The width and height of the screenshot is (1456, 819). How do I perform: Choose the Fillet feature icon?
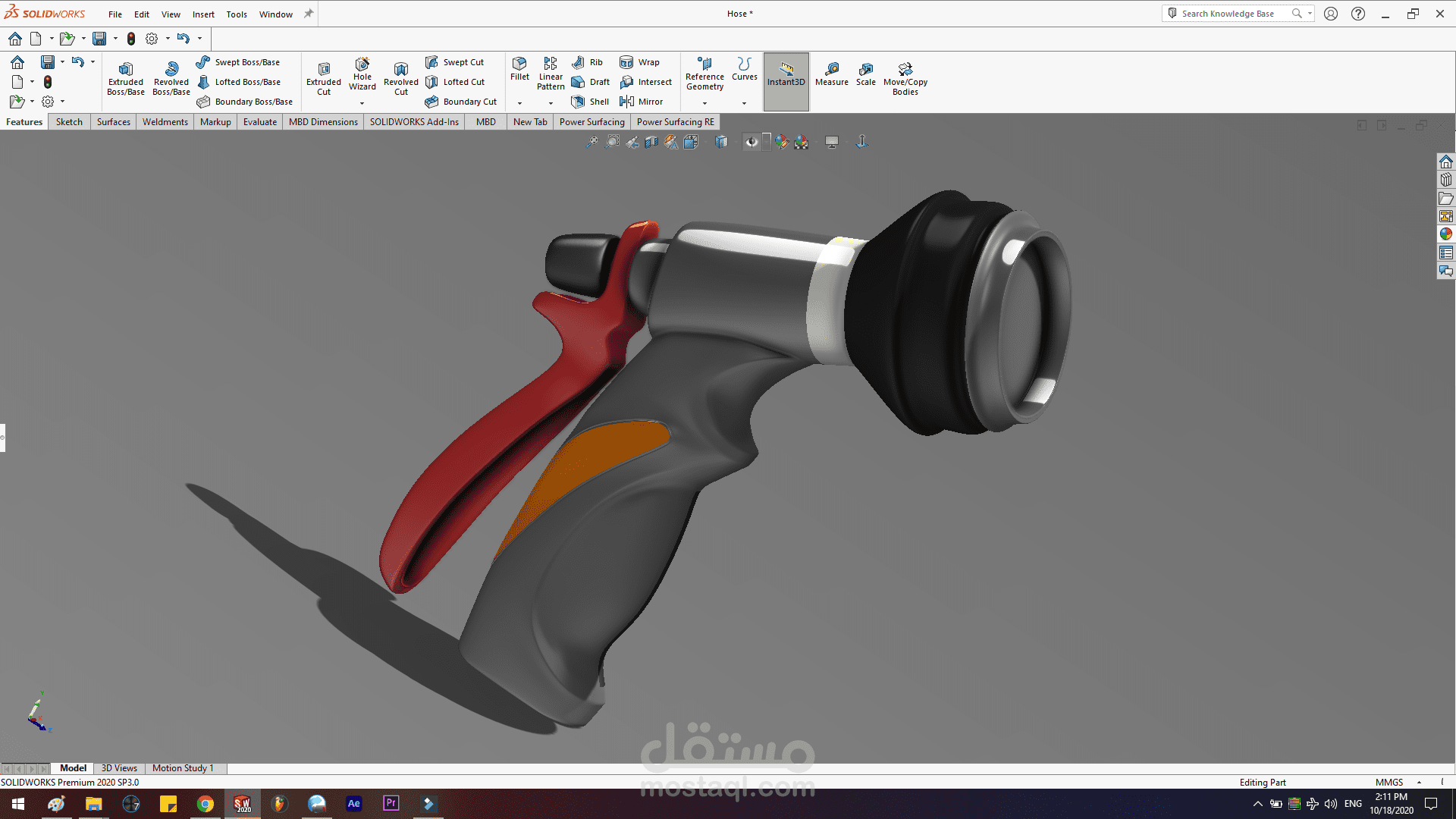point(519,68)
